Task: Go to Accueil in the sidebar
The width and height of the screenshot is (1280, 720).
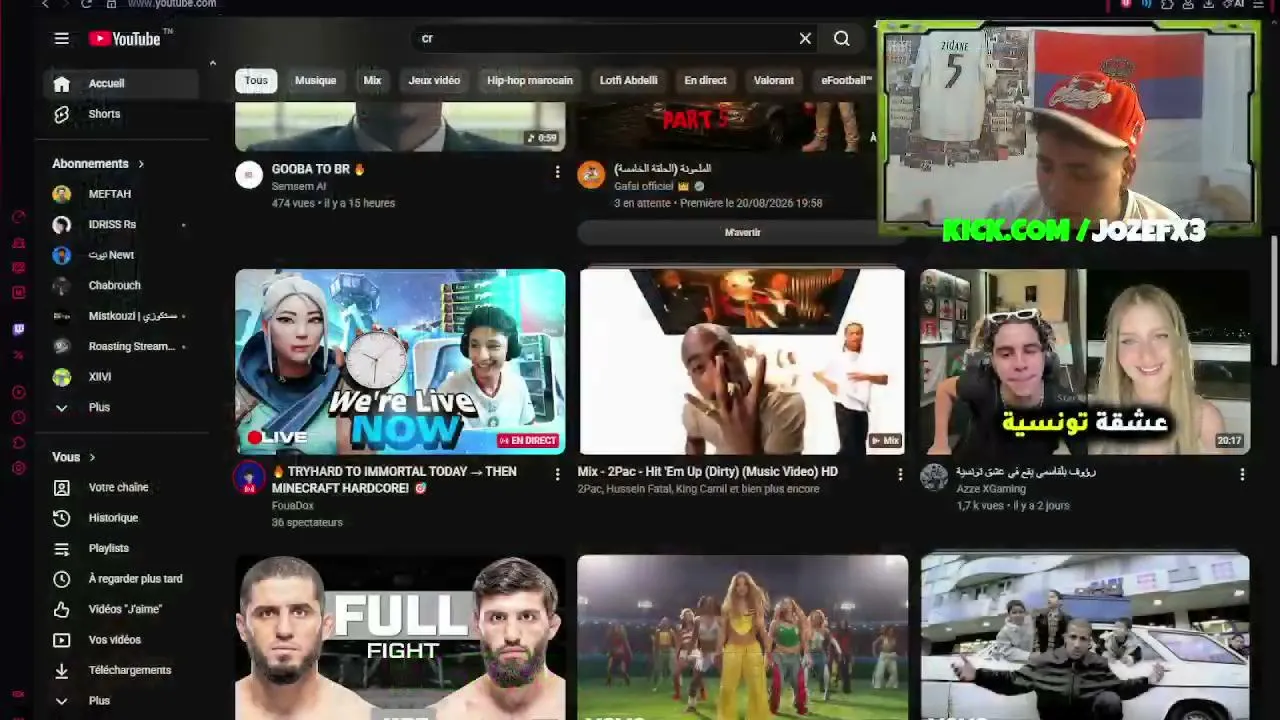Action: [120, 84]
